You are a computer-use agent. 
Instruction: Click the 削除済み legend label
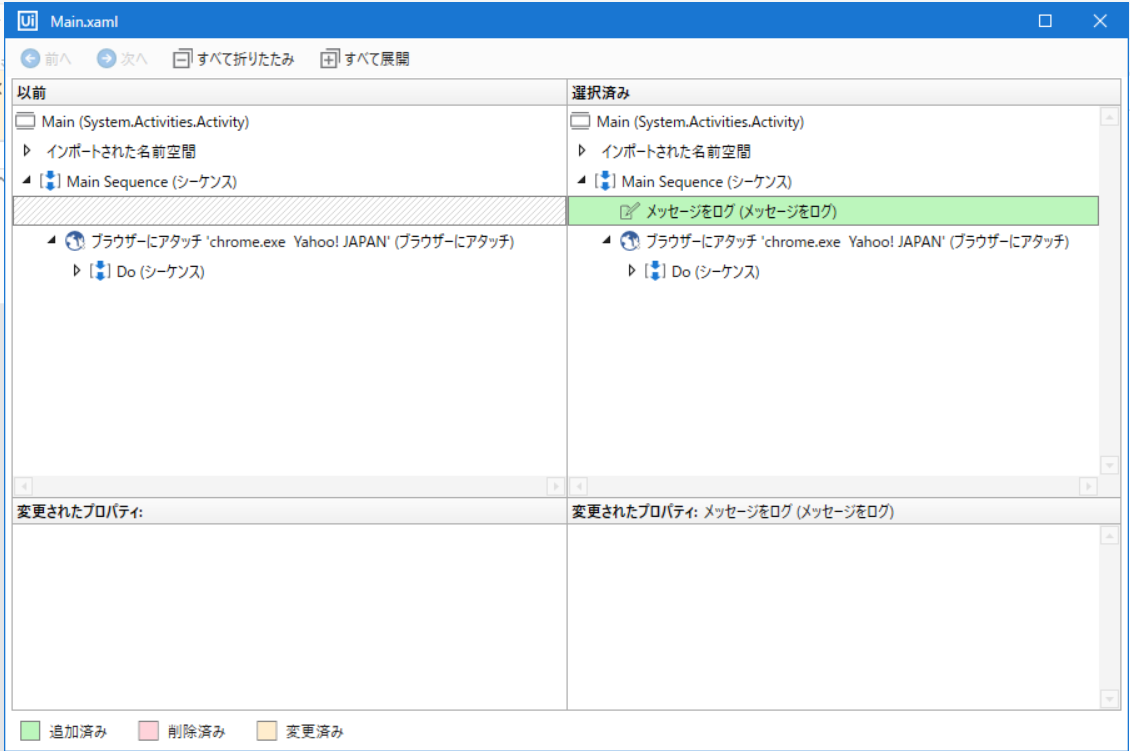tap(196, 732)
